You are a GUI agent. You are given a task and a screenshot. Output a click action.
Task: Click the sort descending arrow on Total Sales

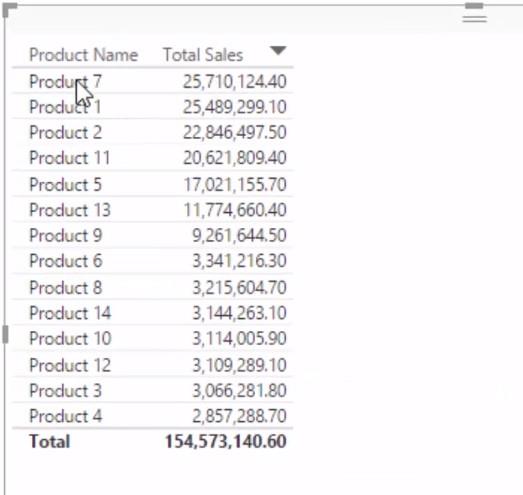click(278, 51)
